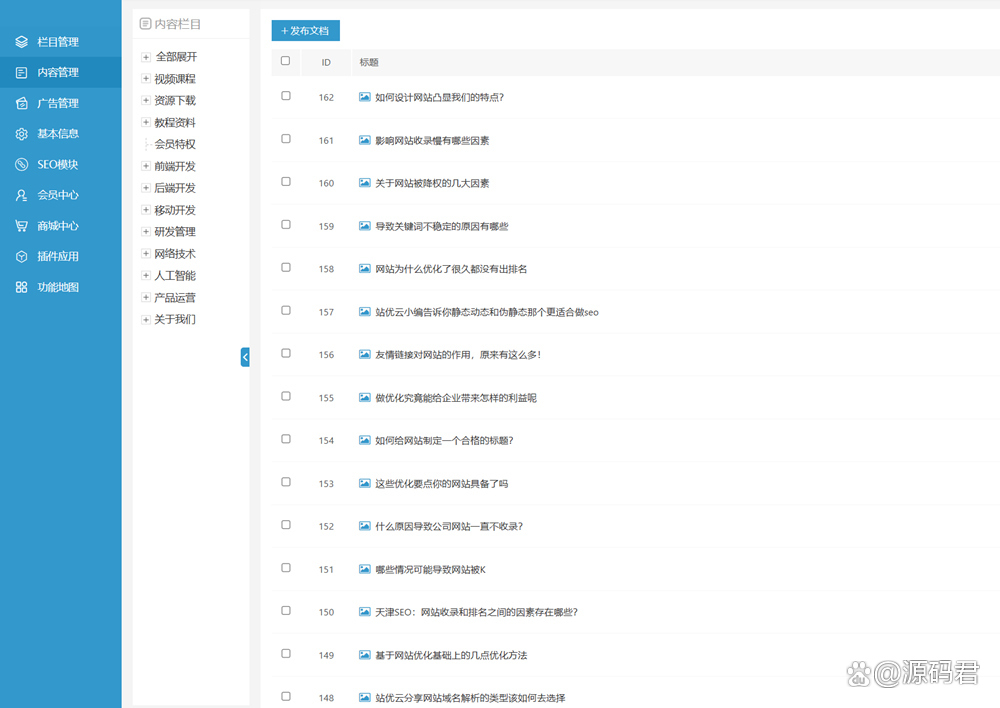Click the image icon in row 154
The image size is (1000, 708).
pos(365,440)
